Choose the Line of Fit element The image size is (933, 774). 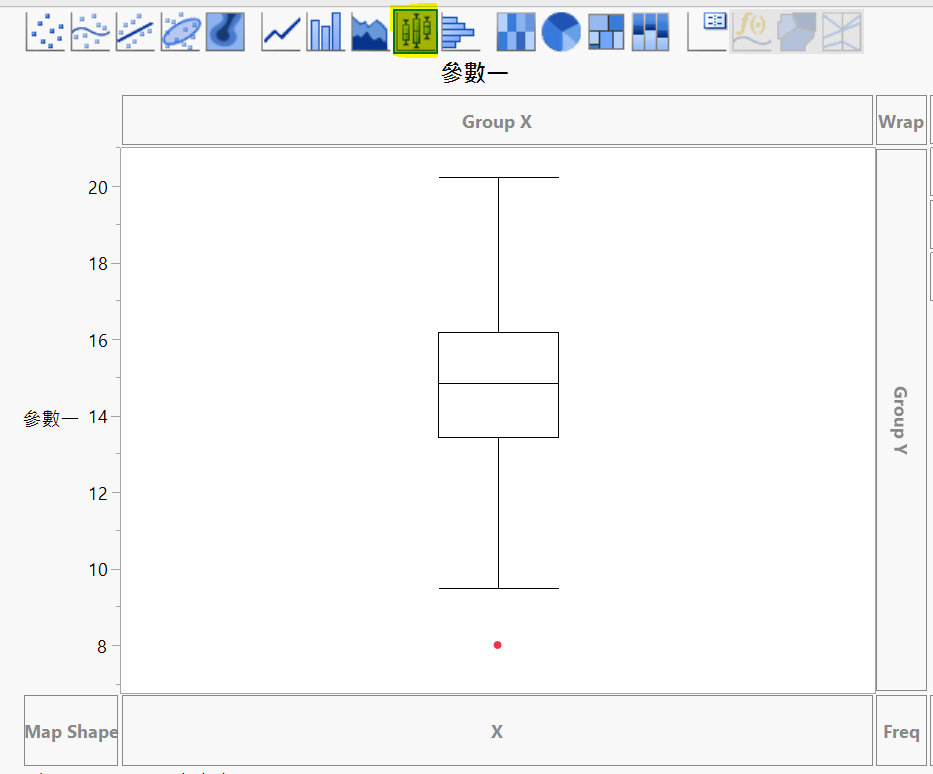135,32
